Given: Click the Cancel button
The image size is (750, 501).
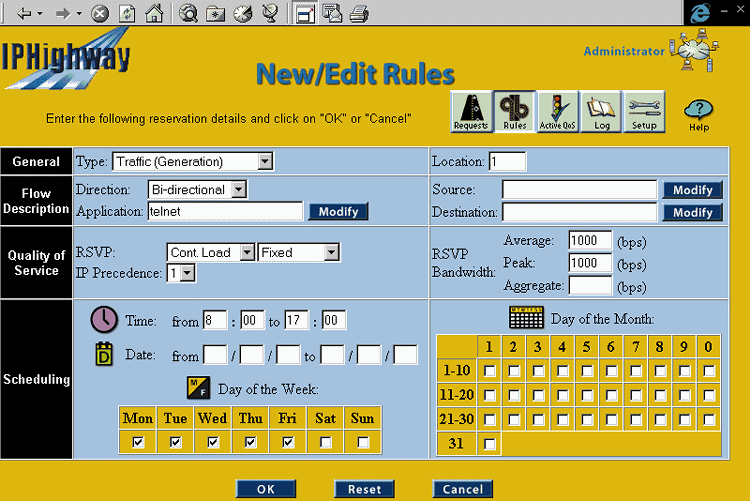Looking at the screenshot, I should [463, 489].
